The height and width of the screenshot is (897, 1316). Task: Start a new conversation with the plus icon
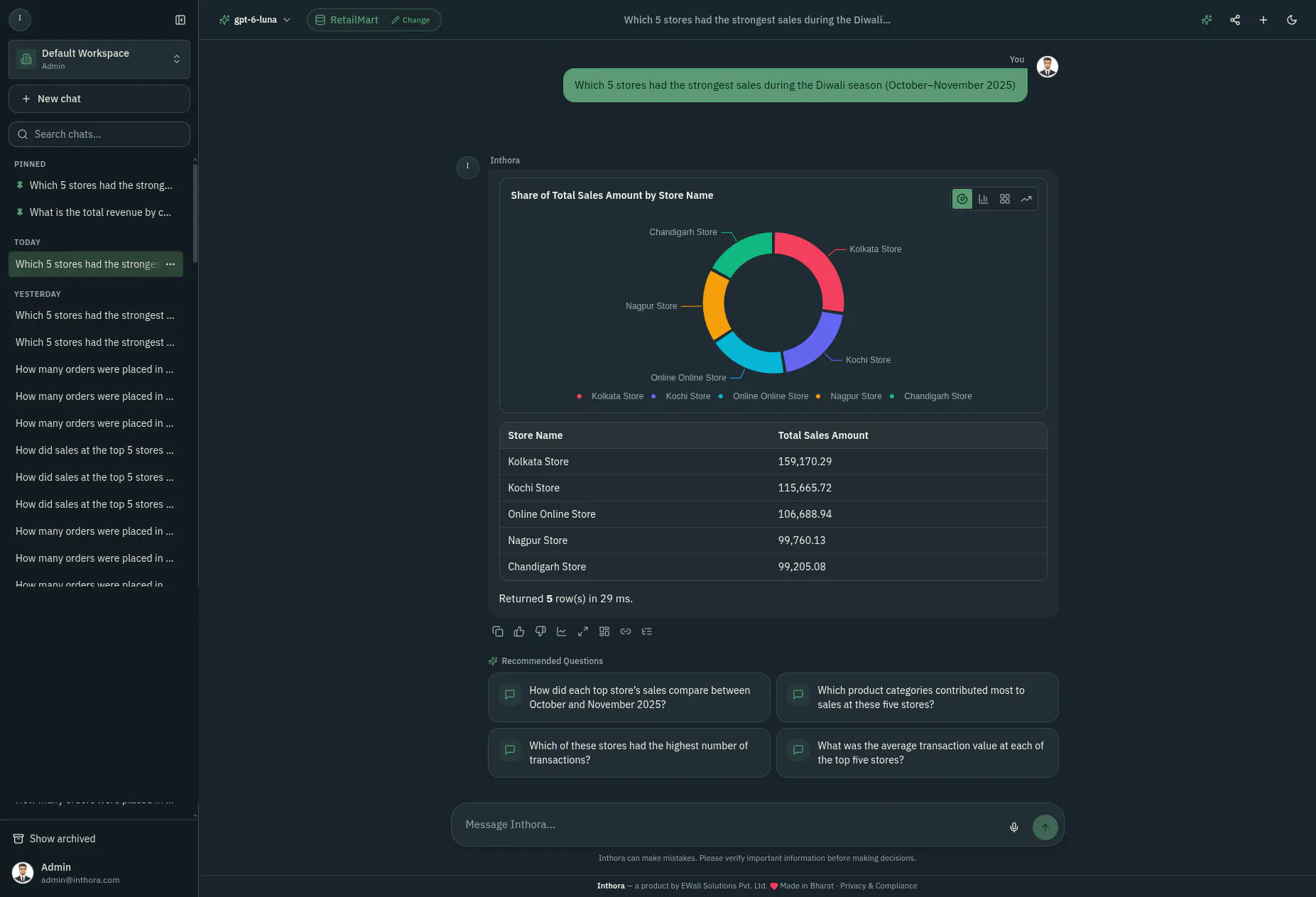coord(1263,20)
